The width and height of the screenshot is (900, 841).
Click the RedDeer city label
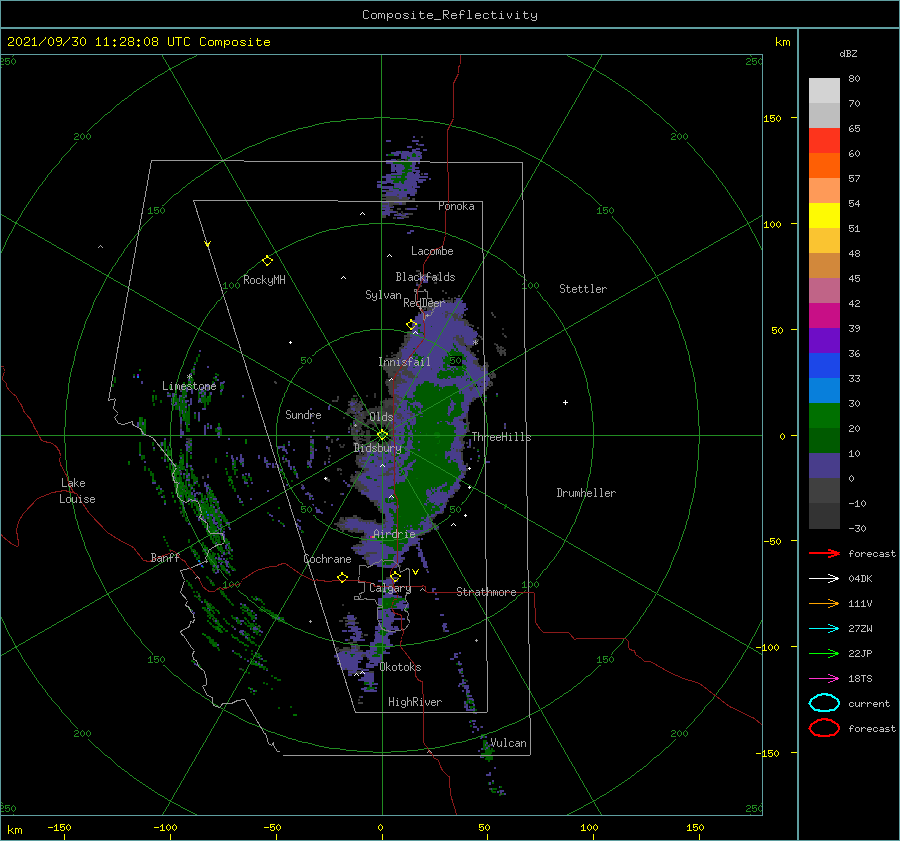(x=424, y=303)
